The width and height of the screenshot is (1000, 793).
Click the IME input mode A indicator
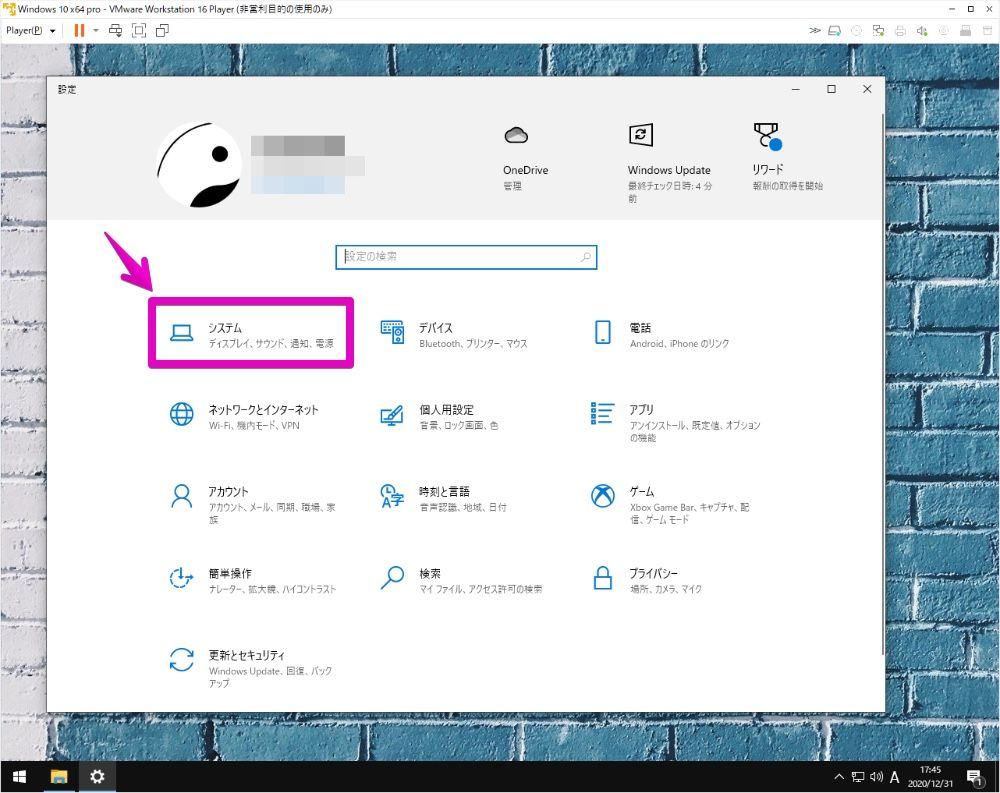[x=895, y=777]
